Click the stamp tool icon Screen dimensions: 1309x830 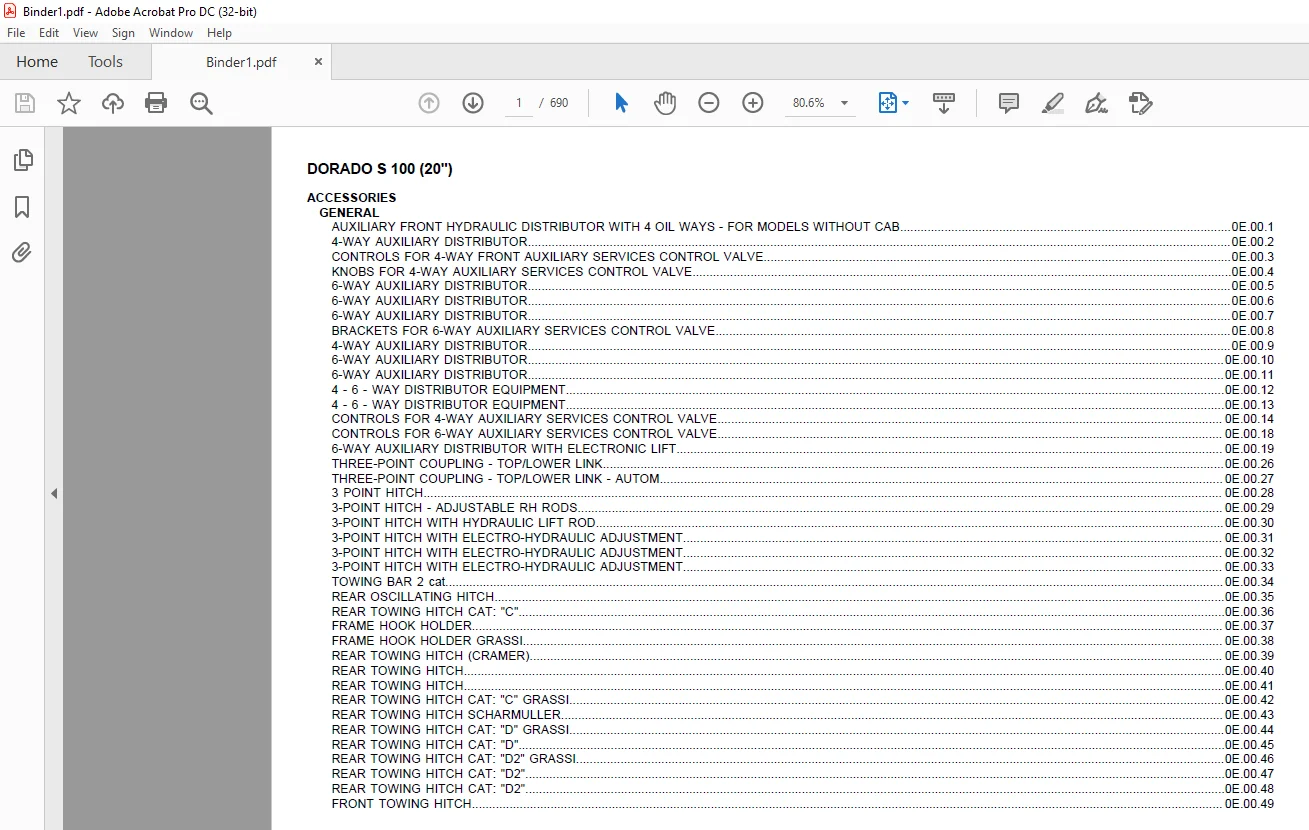[1140, 103]
